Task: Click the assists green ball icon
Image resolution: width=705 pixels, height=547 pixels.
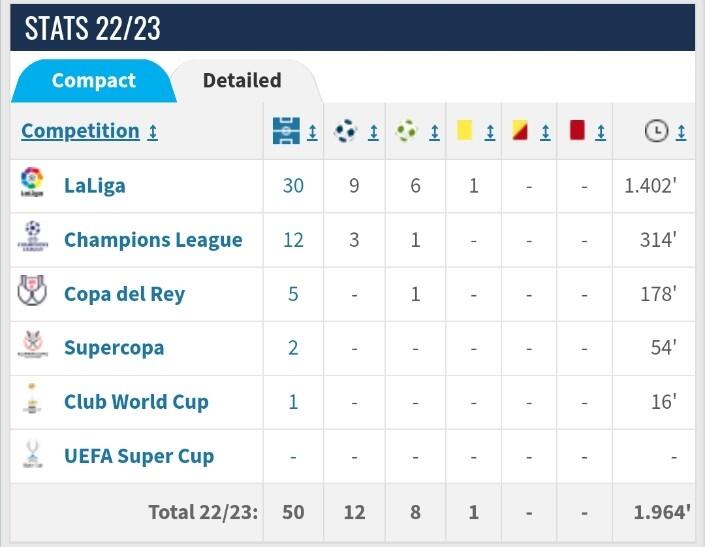Action: pyautogui.click(x=406, y=131)
